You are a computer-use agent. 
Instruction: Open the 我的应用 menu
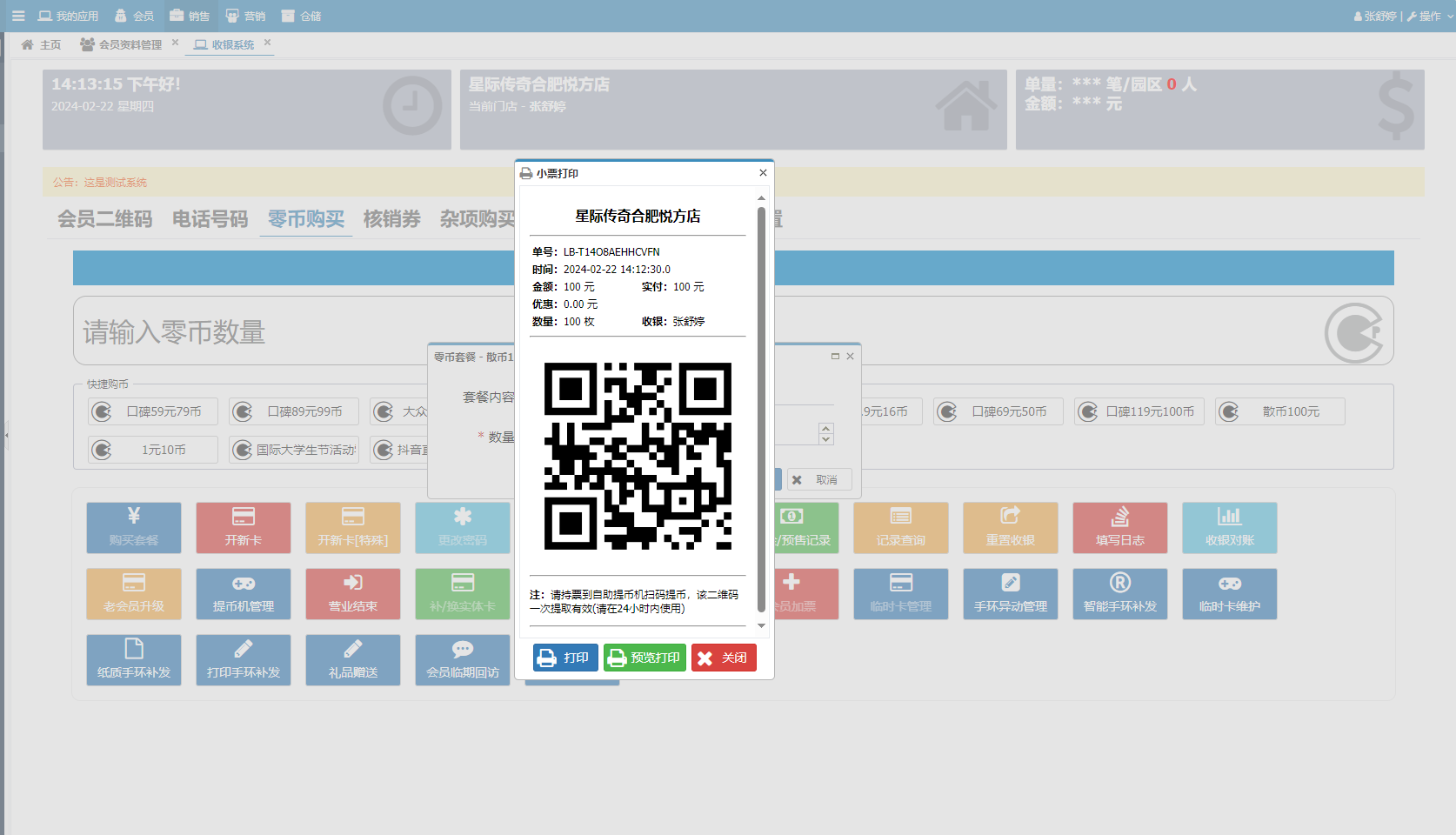(68, 16)
